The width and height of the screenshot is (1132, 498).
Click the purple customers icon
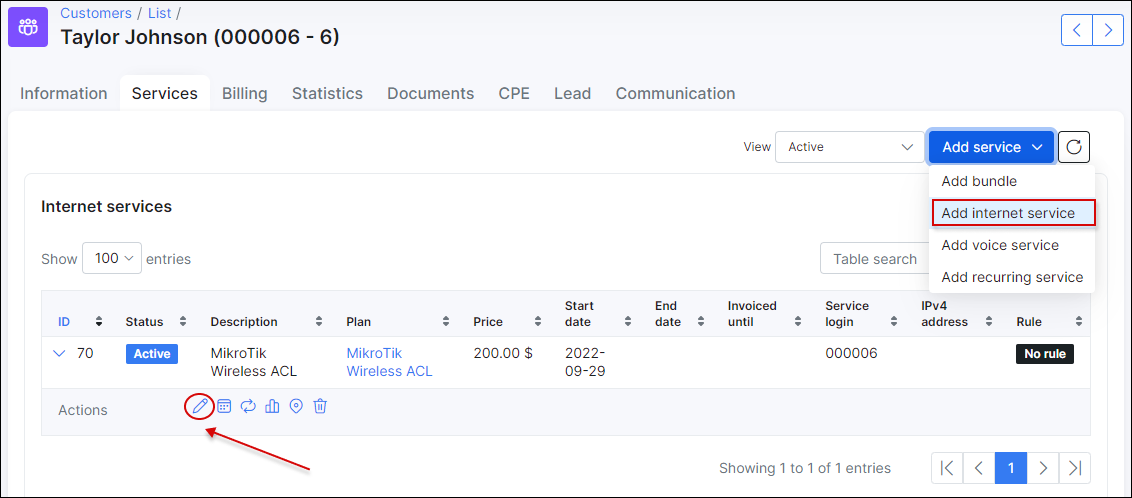pyautogui.click(x=28, y=27)
